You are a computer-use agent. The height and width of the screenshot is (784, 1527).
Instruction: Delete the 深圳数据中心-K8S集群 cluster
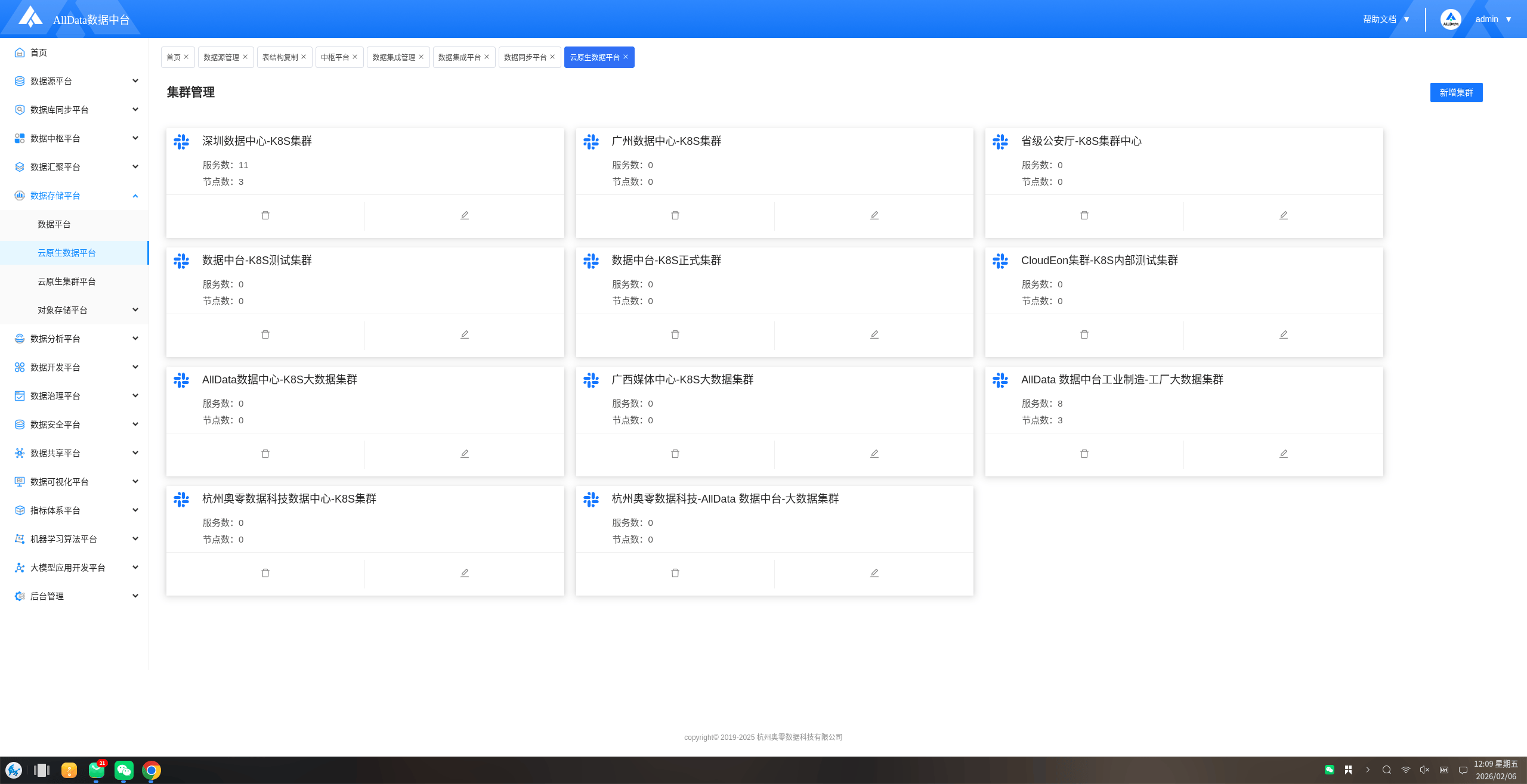tap(265, 215)
